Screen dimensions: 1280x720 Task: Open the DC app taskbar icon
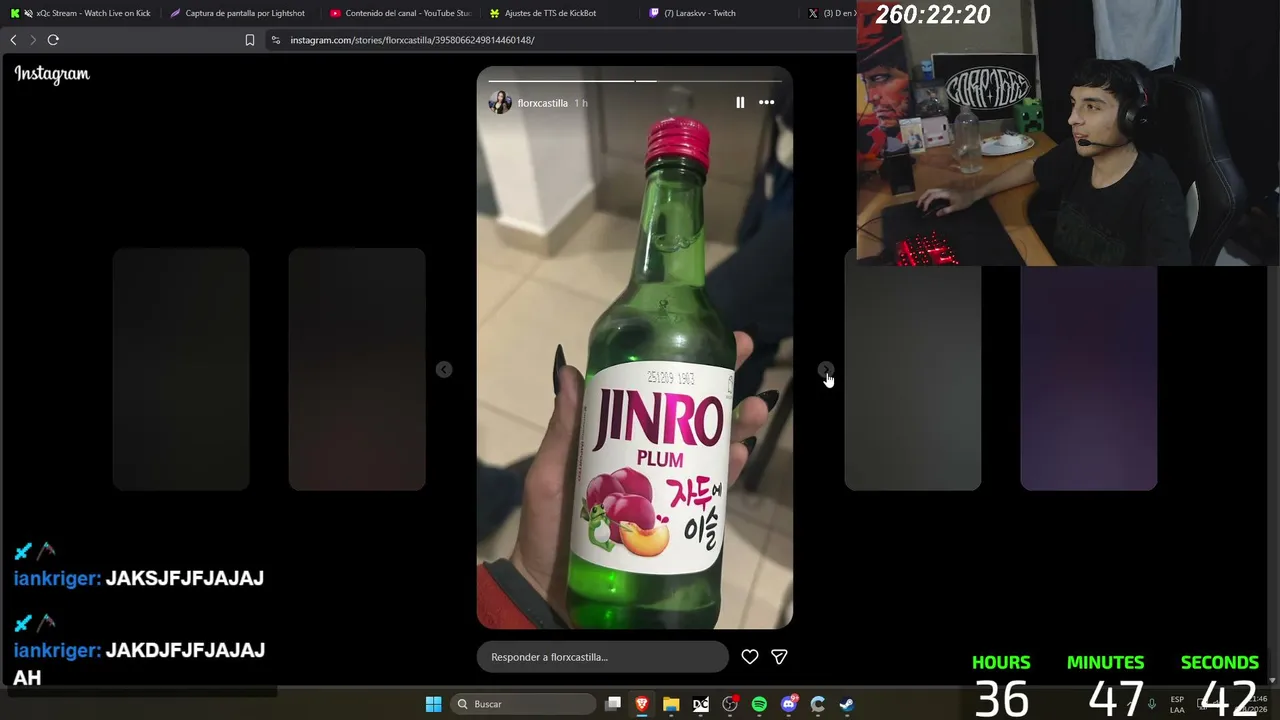pyautogui.click(x=701, y=704)
